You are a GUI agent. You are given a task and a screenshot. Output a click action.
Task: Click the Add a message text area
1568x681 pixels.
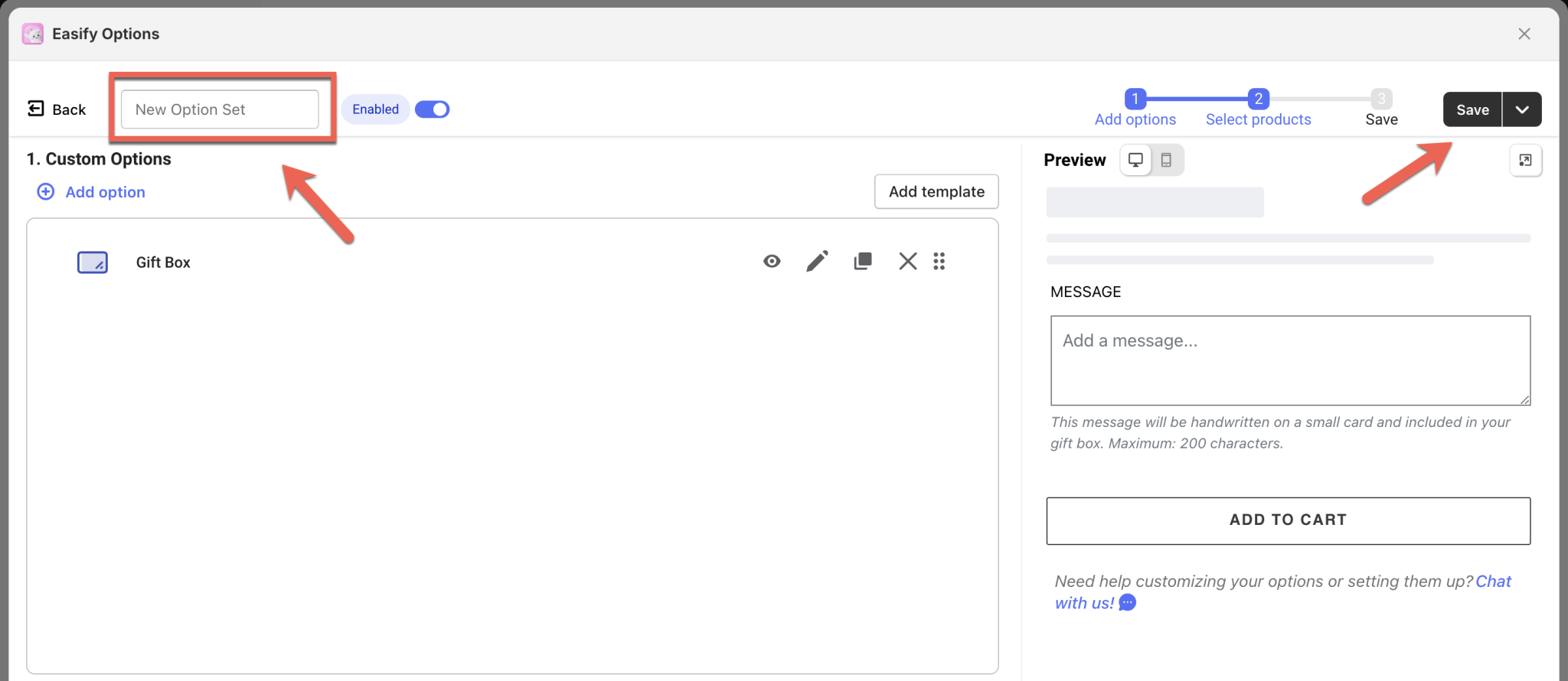coord(1290,360)
